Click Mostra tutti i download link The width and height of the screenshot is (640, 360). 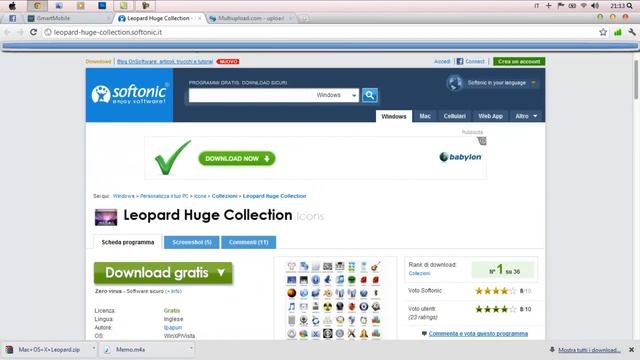(589, 350)
